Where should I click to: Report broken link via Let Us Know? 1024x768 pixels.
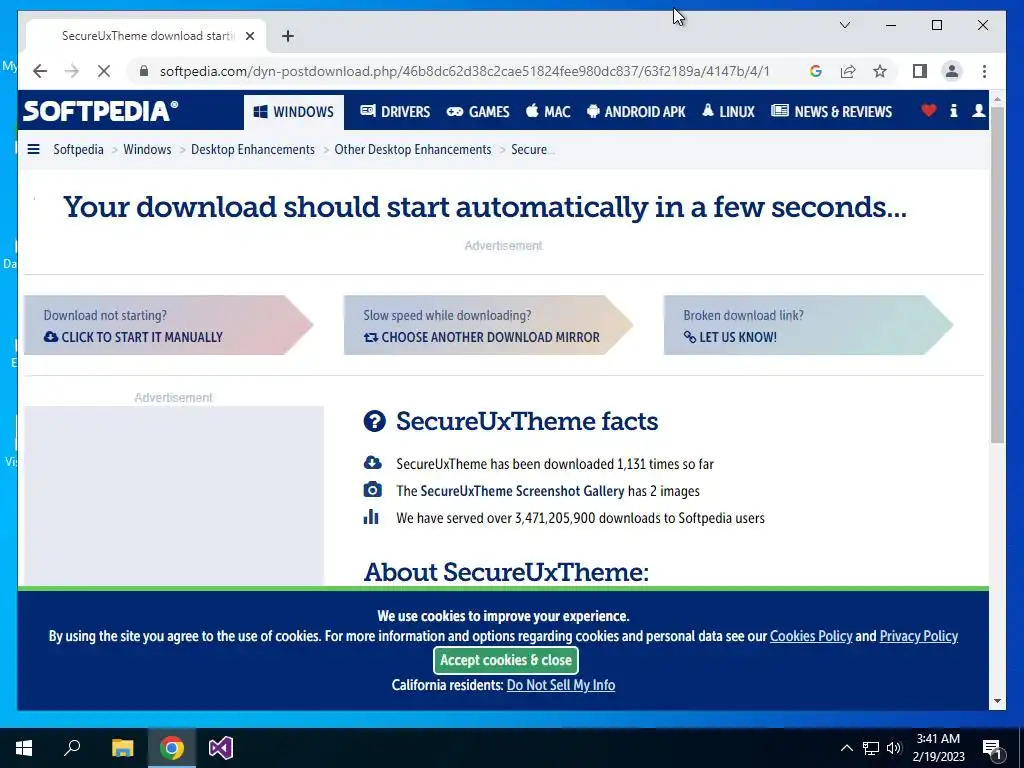[x=730, y=338]
